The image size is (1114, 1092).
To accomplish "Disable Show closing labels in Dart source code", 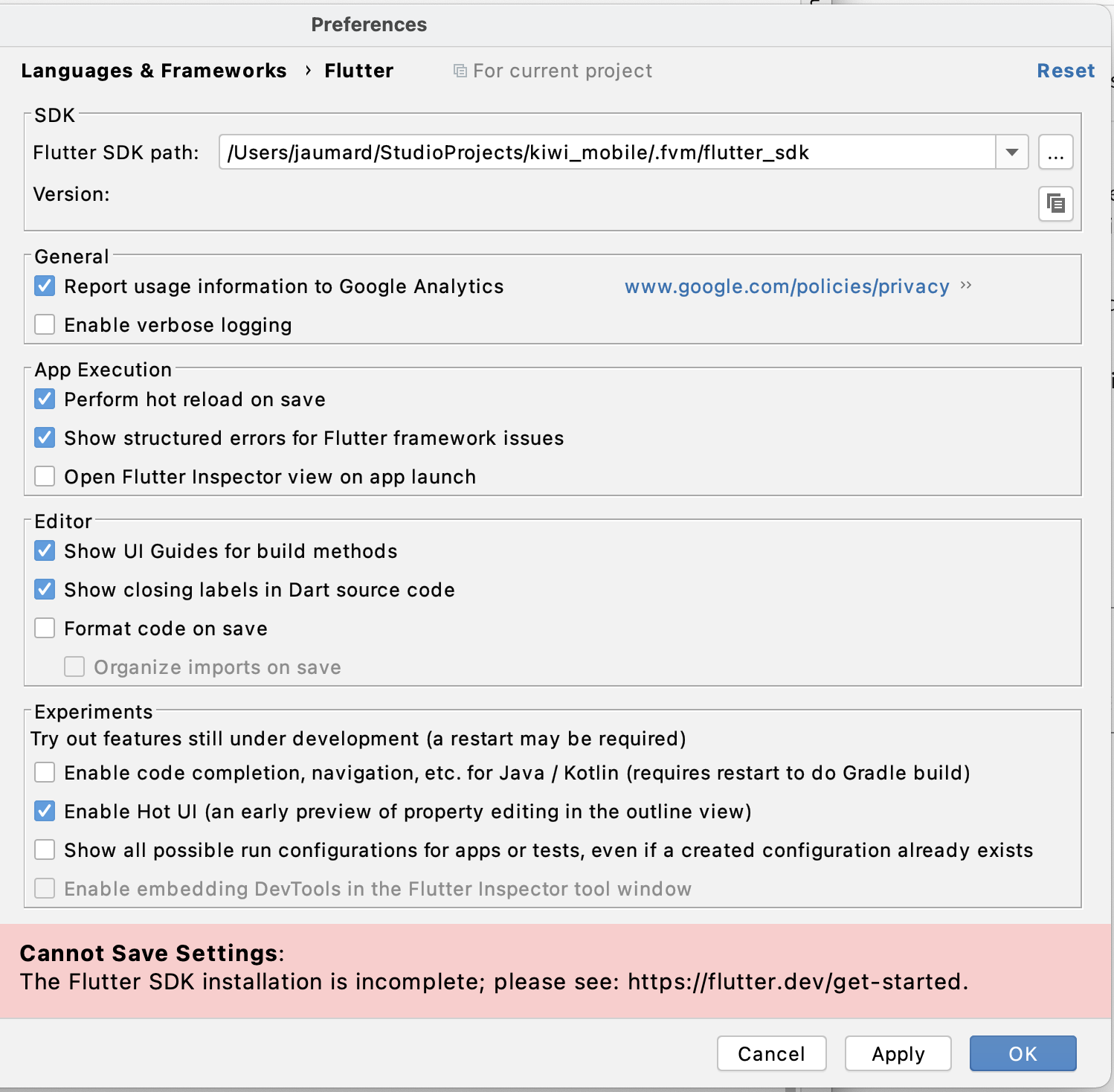I will (44, 589).
